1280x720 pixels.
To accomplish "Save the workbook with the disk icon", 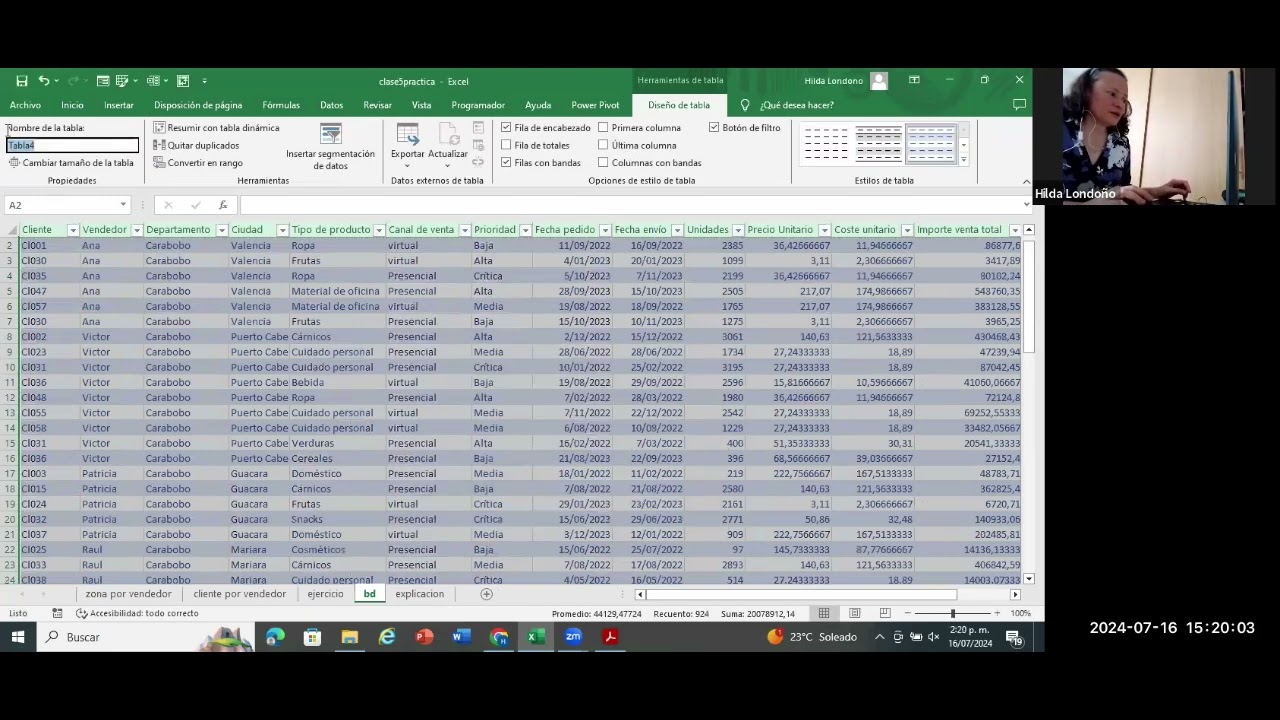I will [x=21, y=81].
